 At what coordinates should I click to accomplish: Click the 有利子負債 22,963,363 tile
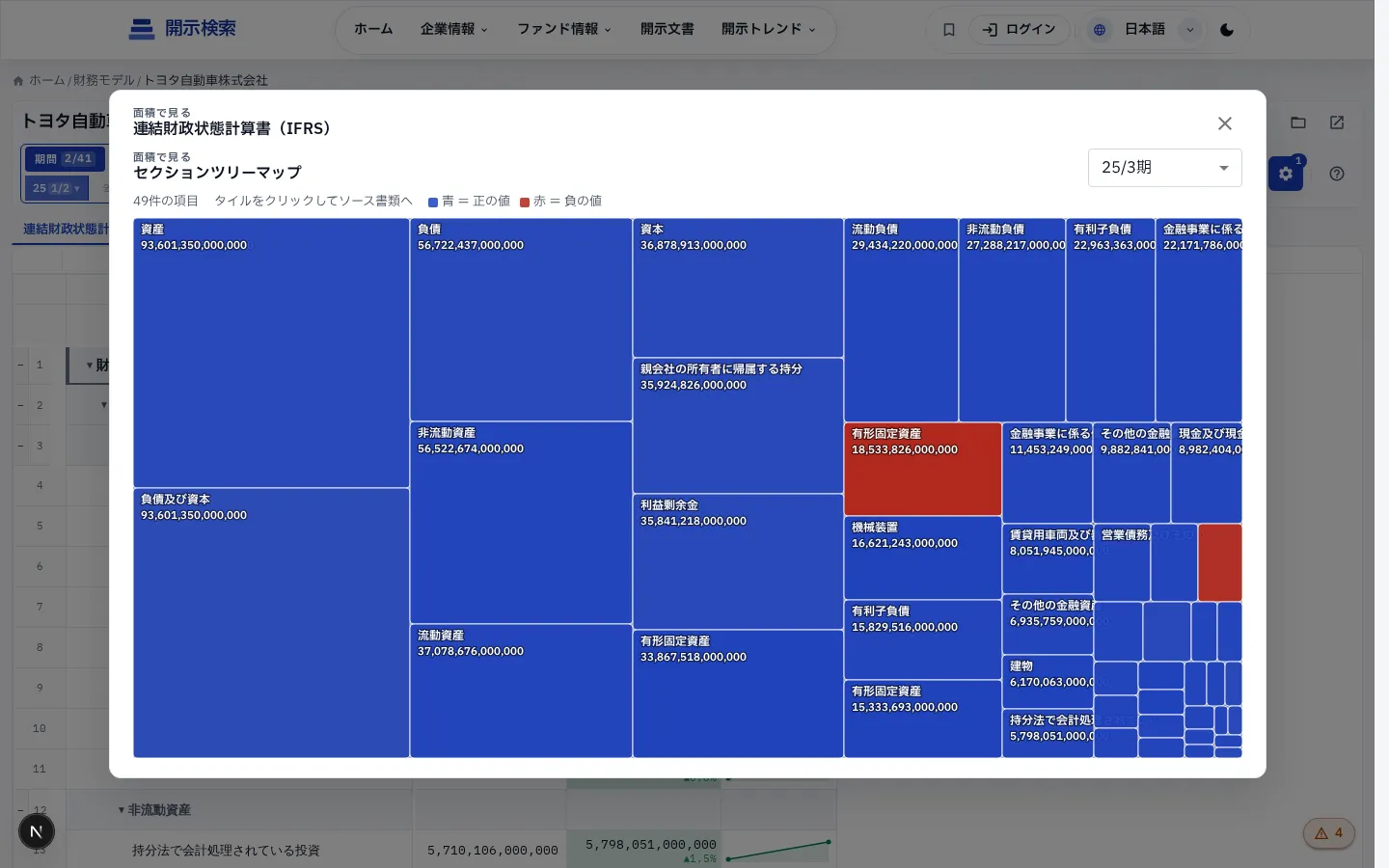point(1110,320)
